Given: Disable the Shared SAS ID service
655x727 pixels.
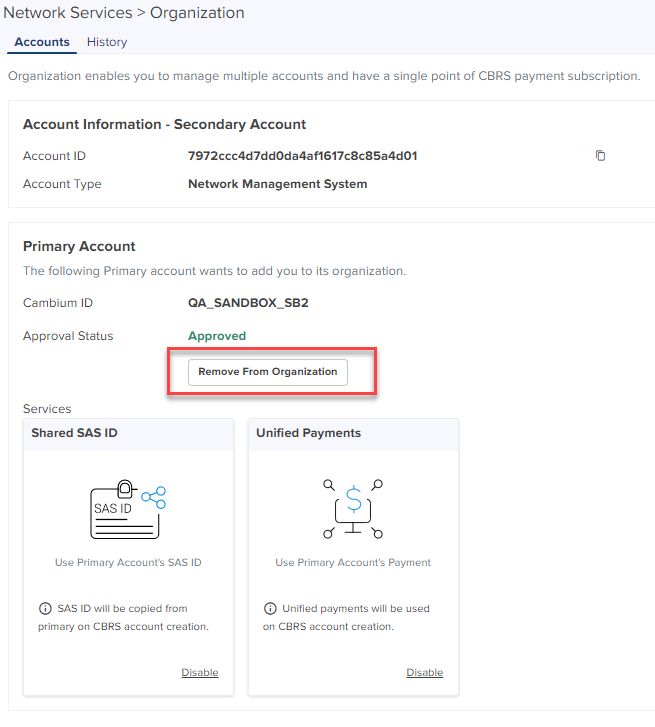Looking at the screenshot, I should (199, 672).
